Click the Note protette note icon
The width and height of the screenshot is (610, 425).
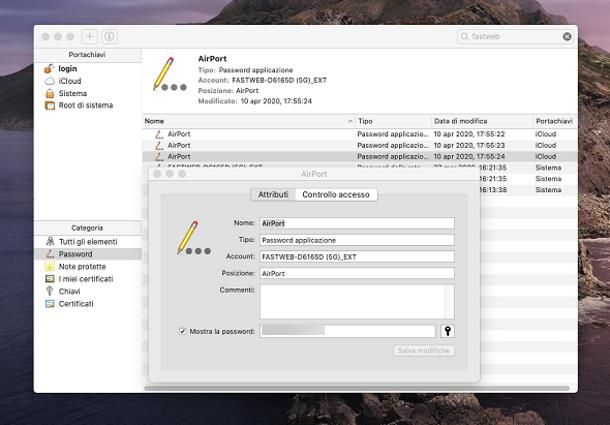pyautogui.click(x=50, y=267)
